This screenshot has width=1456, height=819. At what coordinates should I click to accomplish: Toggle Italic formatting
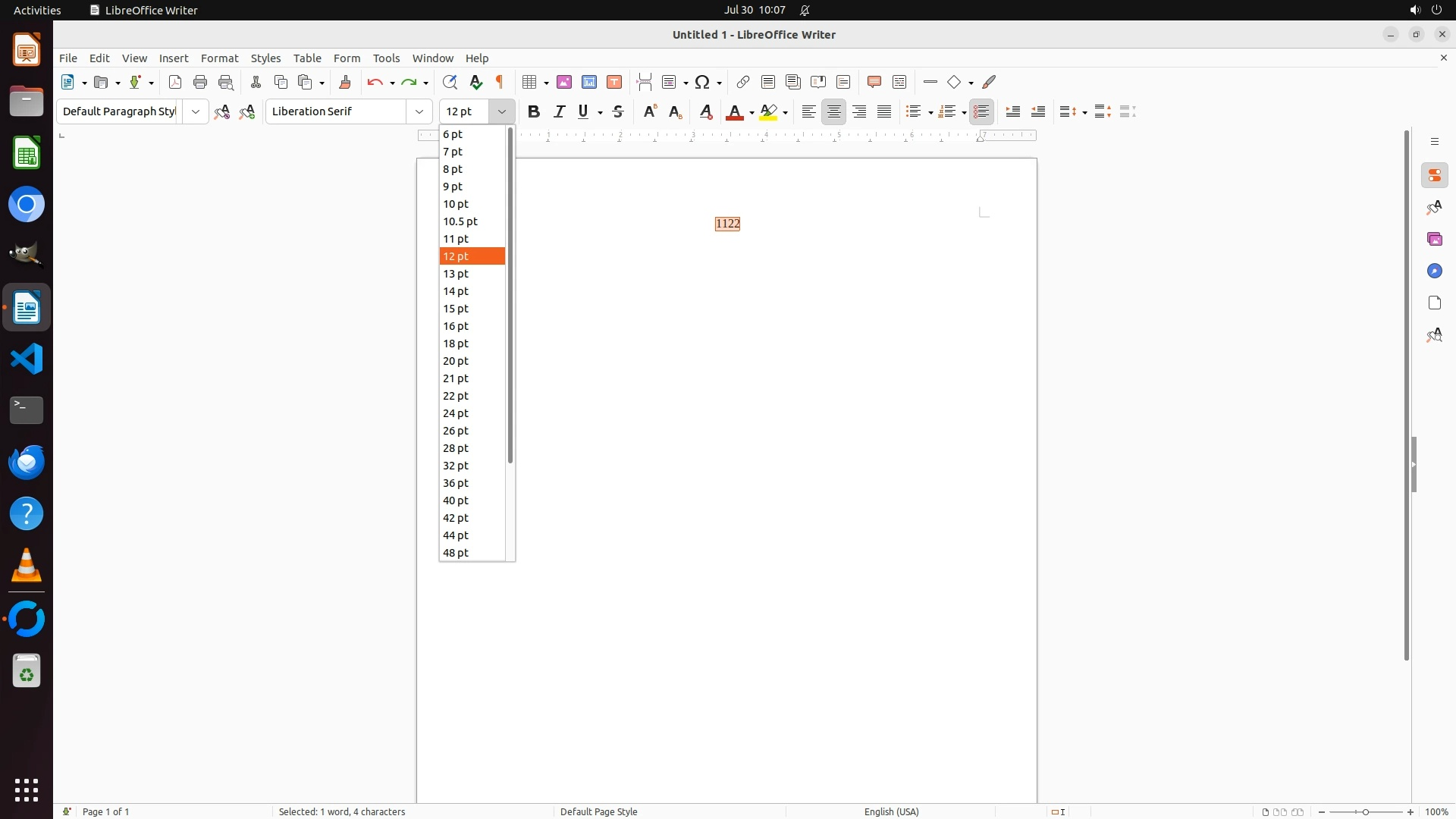pyautogui.click(x=560, y=111)
